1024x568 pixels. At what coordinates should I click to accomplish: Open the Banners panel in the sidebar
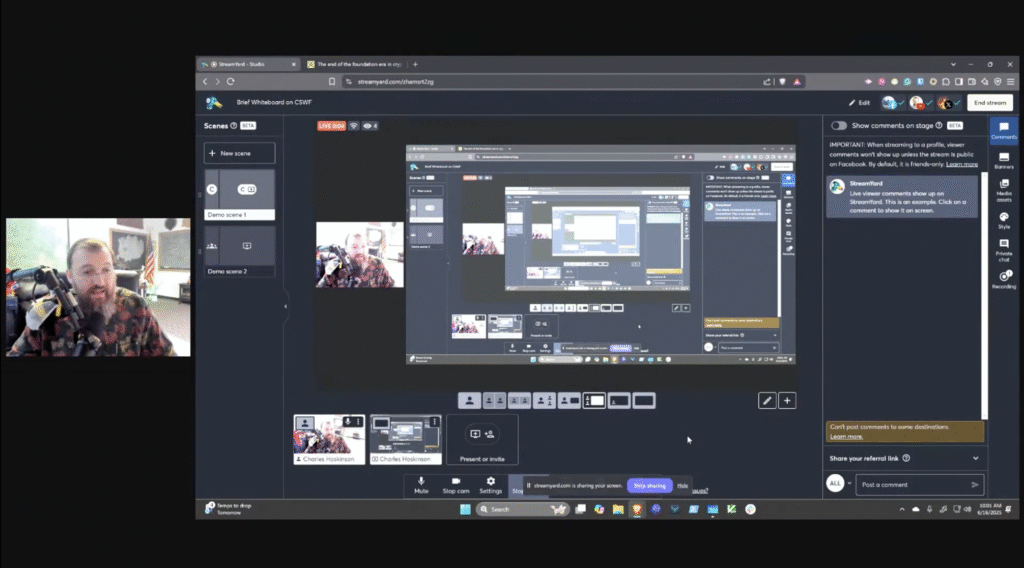click(1003, 159)
